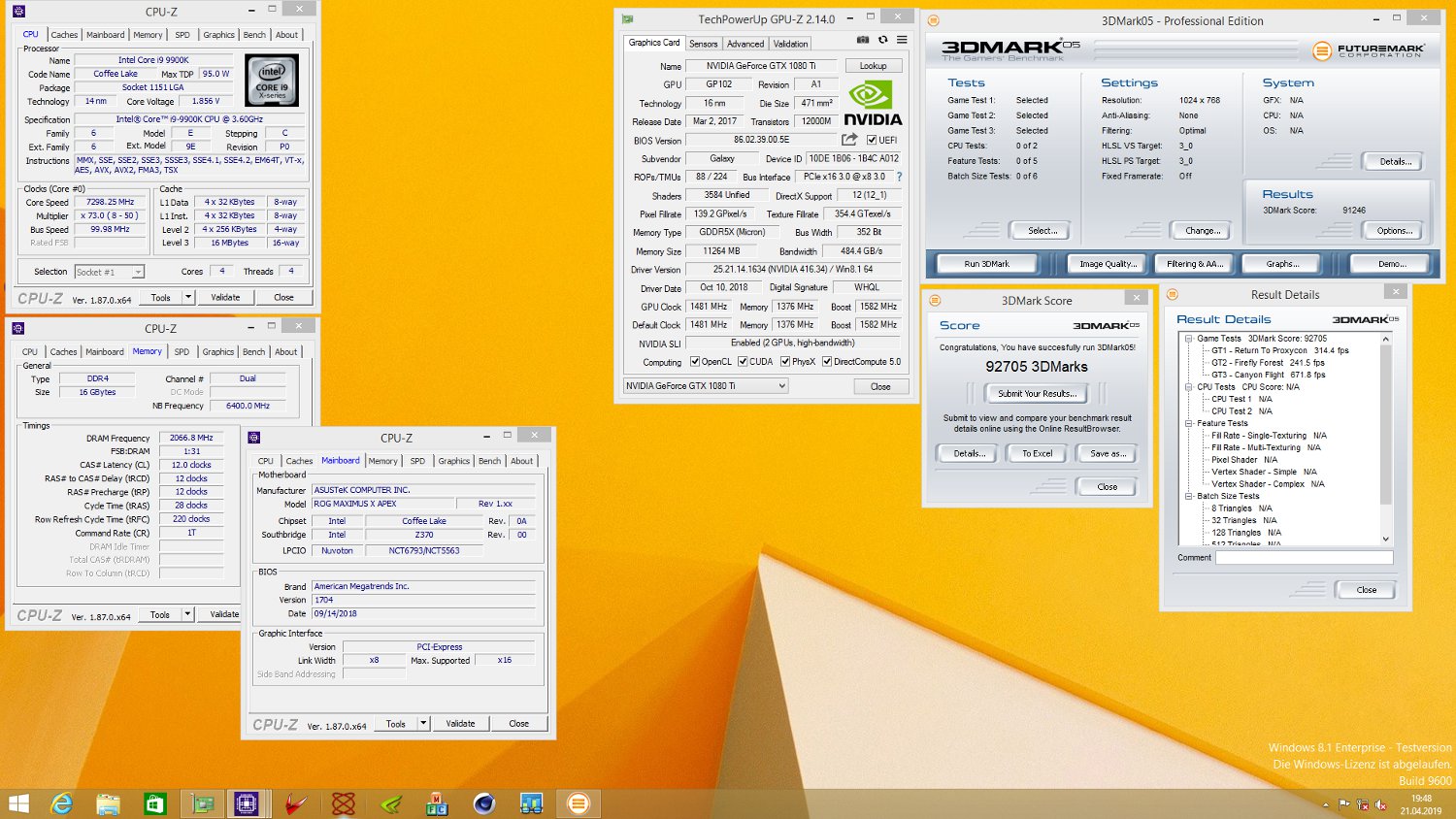Screen dimensions: 1456x819
Task: Click the red atom taskbar icon
Action: pyautogui.click(x=343, y=803)
